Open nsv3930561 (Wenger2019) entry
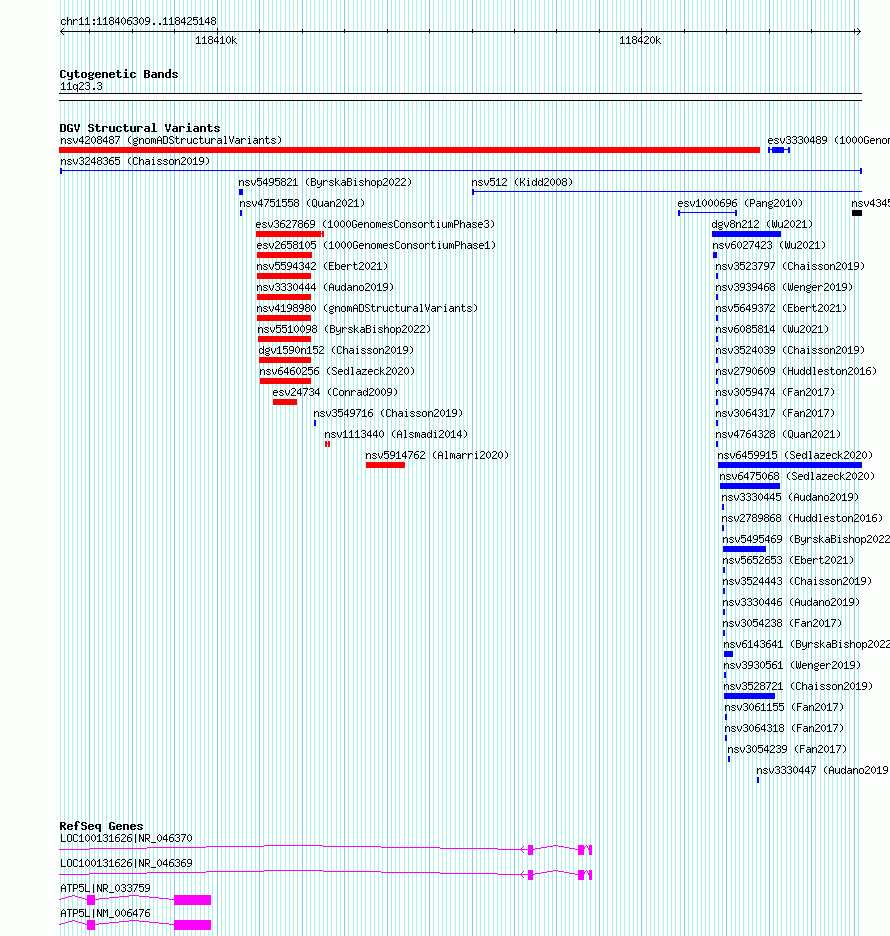Image resolution: width=890 pixels, height=936 pixels. coord(792,665)
